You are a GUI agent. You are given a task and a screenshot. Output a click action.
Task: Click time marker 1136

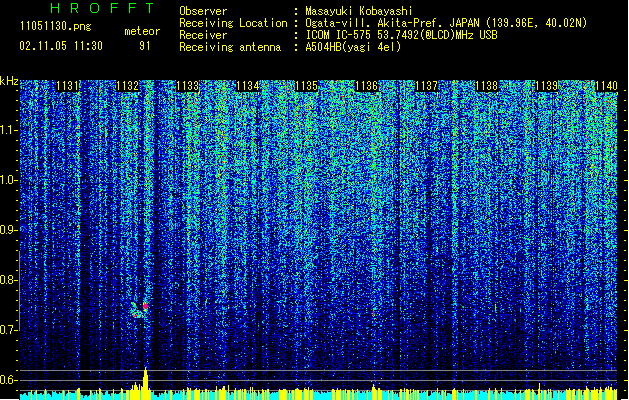click(367, 86)
